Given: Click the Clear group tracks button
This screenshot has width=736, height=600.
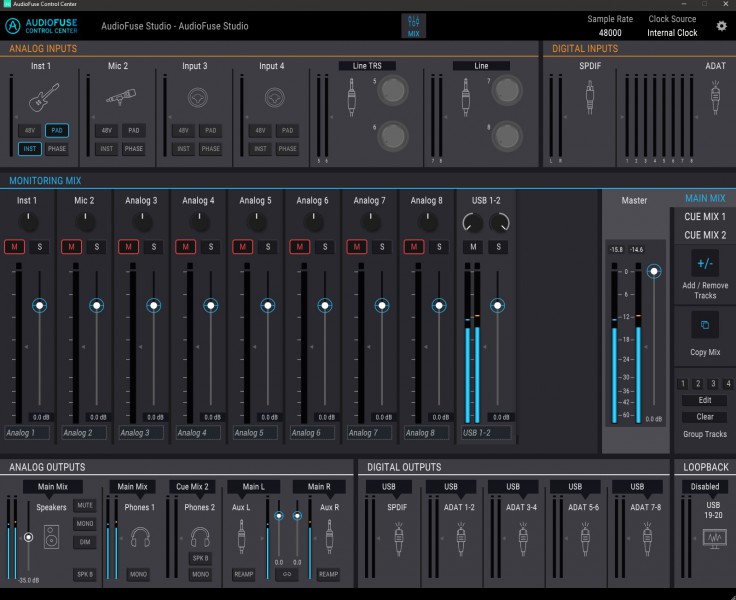Looking at the screenshot, I should click(x=705, y=417).
